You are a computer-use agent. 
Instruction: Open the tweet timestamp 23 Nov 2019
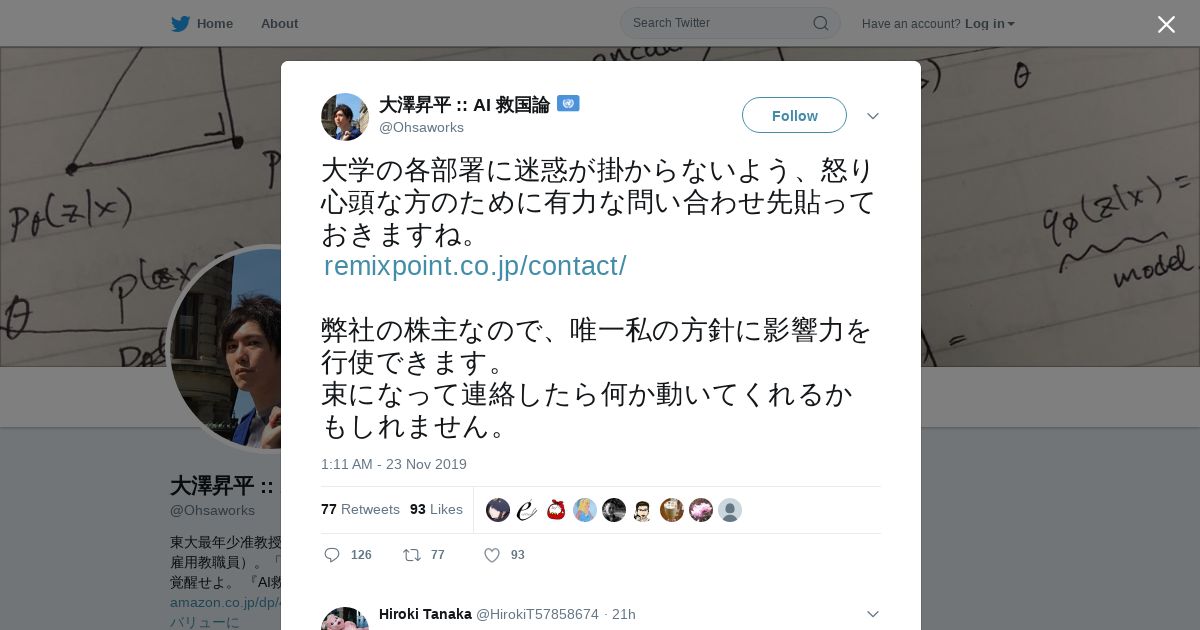(394, 464)
